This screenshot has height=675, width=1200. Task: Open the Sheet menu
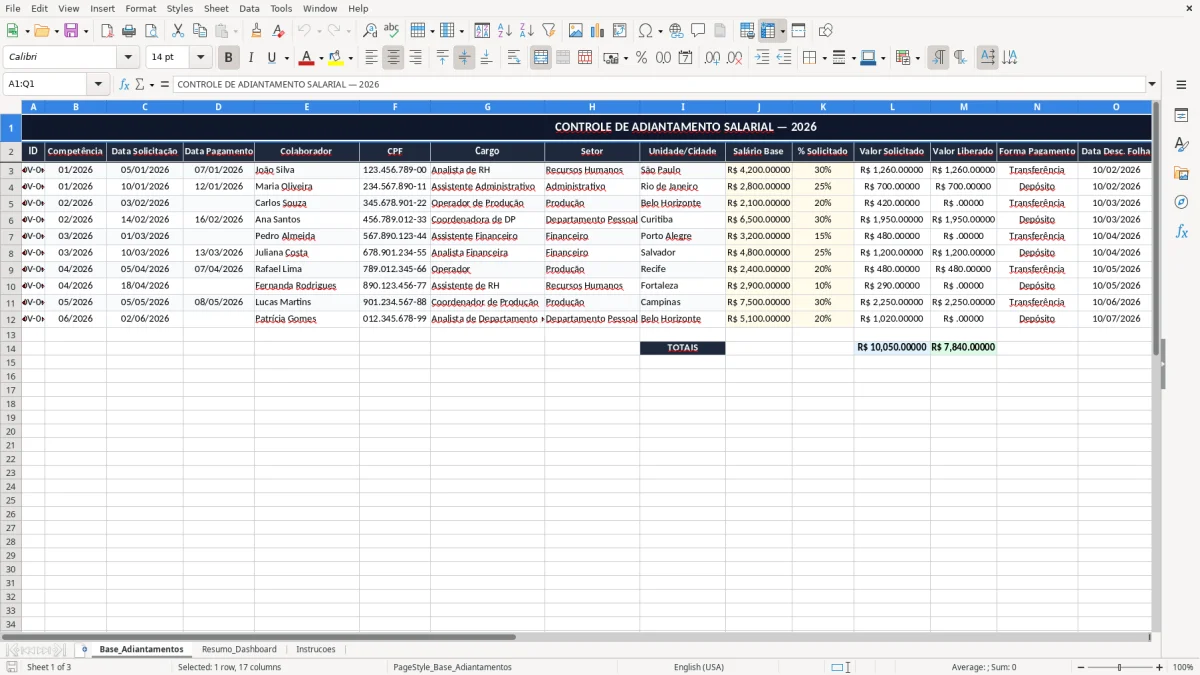point(216,8)
